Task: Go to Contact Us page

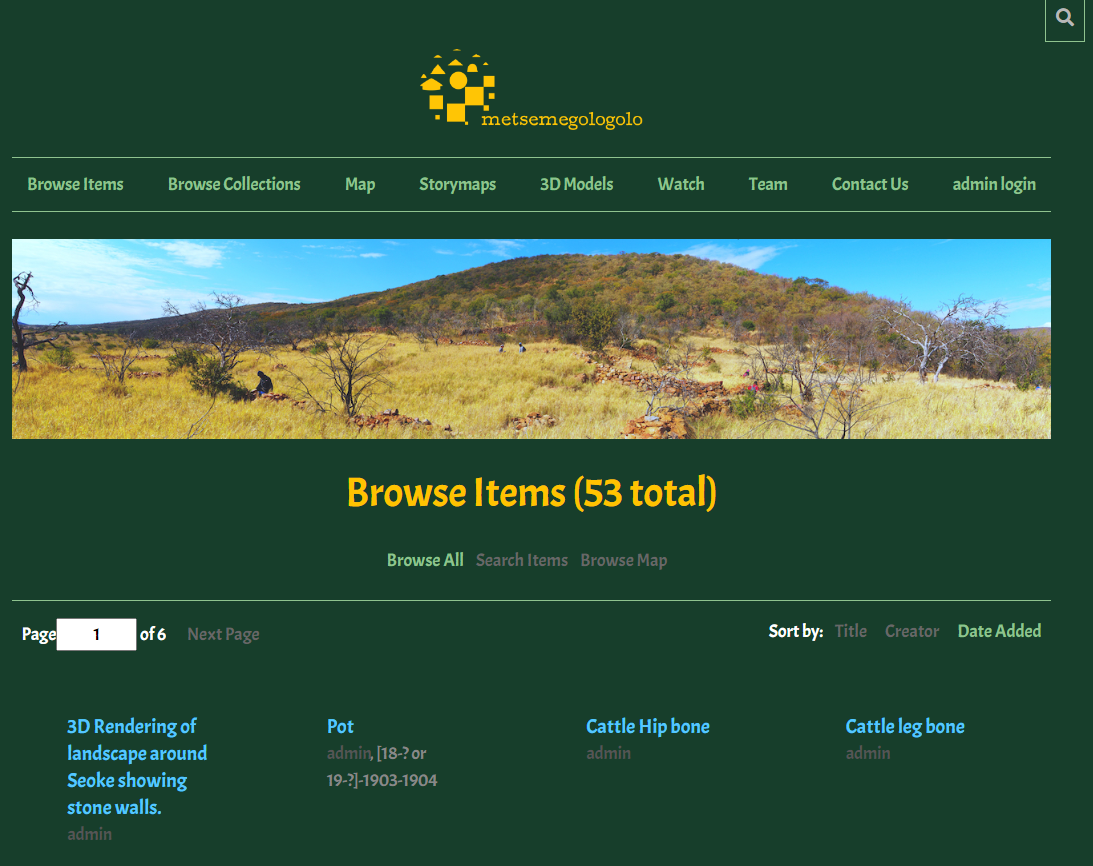Action: pos(870,184)
